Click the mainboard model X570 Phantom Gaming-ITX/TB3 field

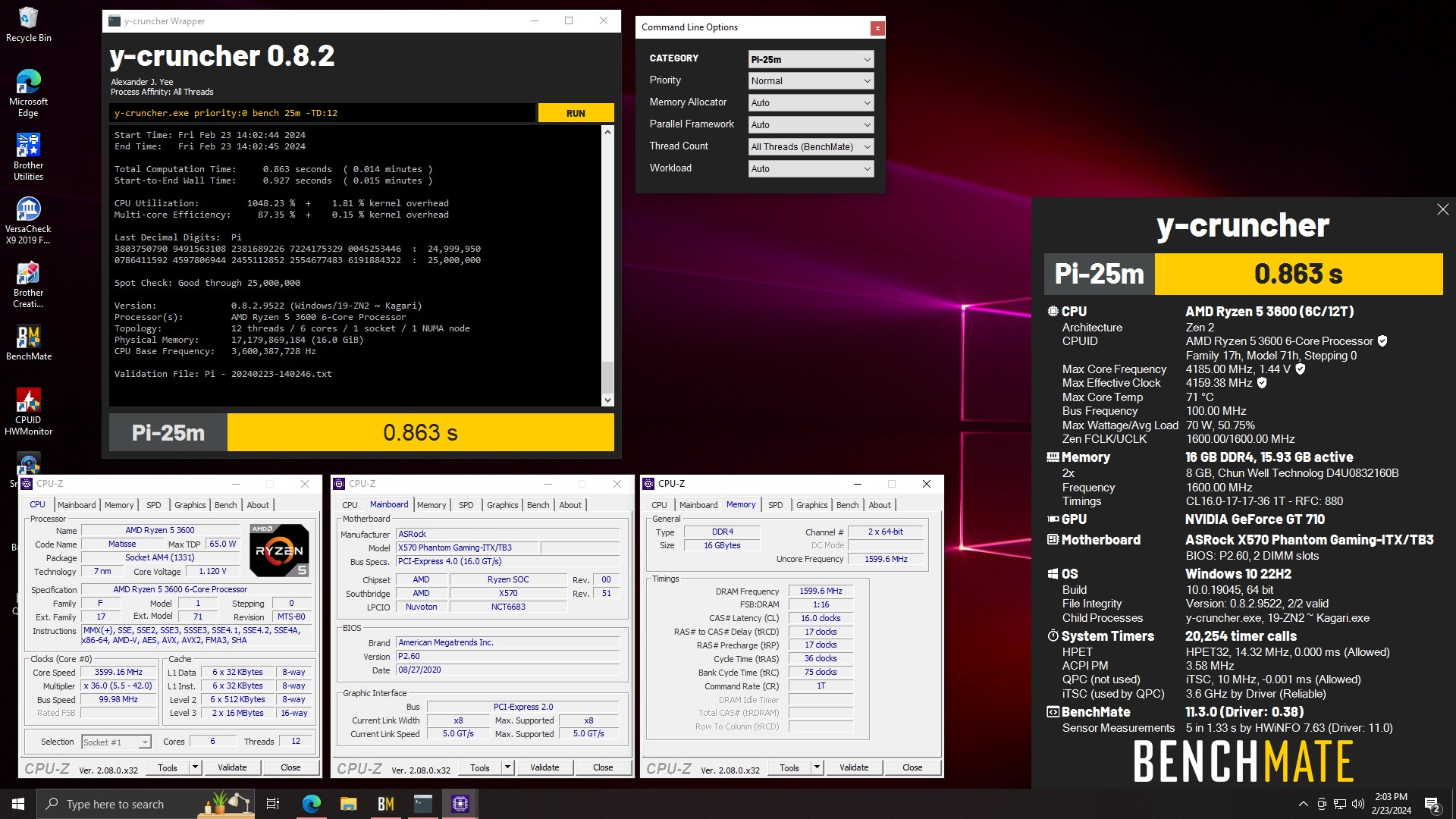click(467, 548)
